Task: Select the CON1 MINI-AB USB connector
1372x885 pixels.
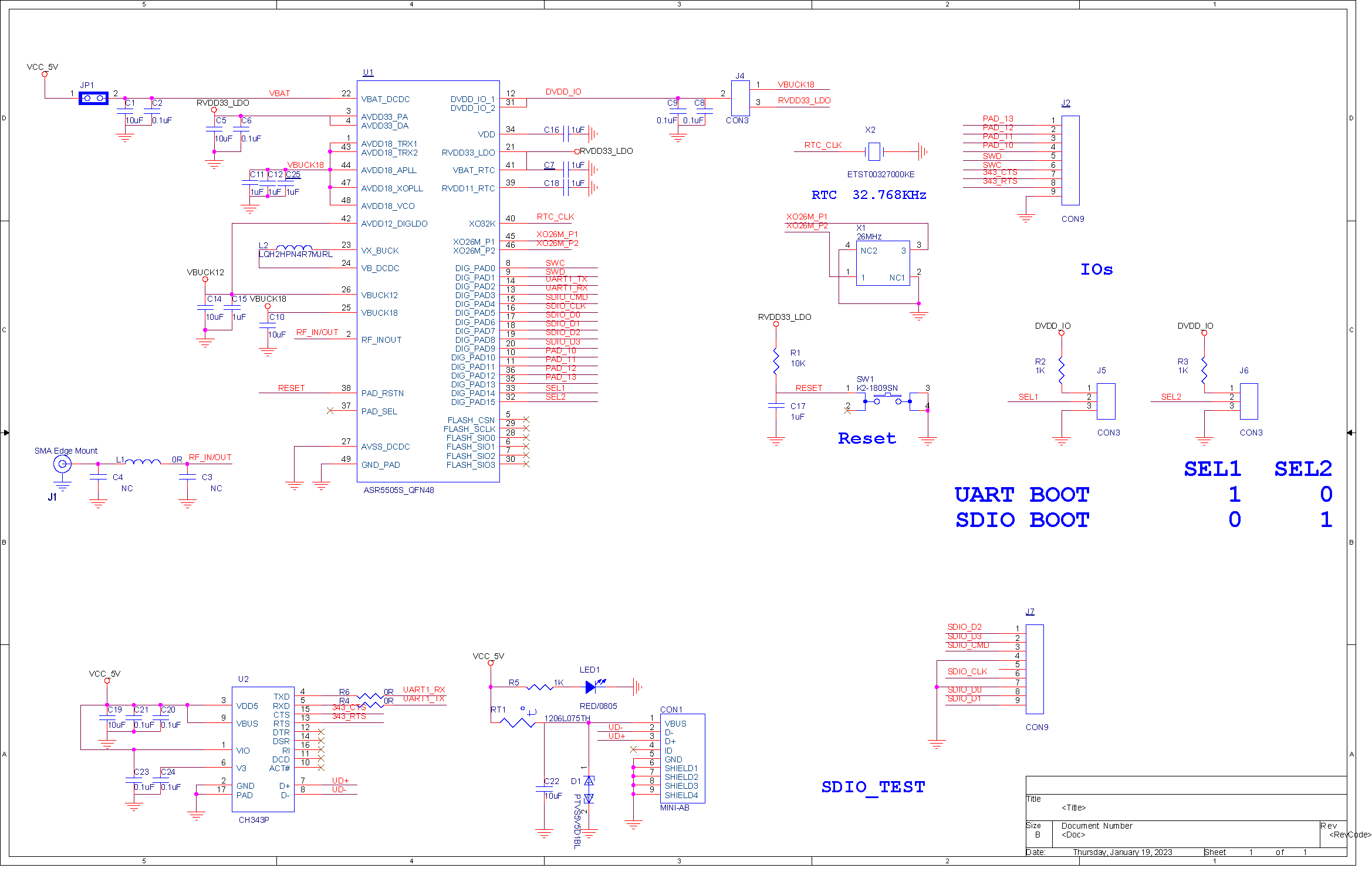Action: [682, 758]
